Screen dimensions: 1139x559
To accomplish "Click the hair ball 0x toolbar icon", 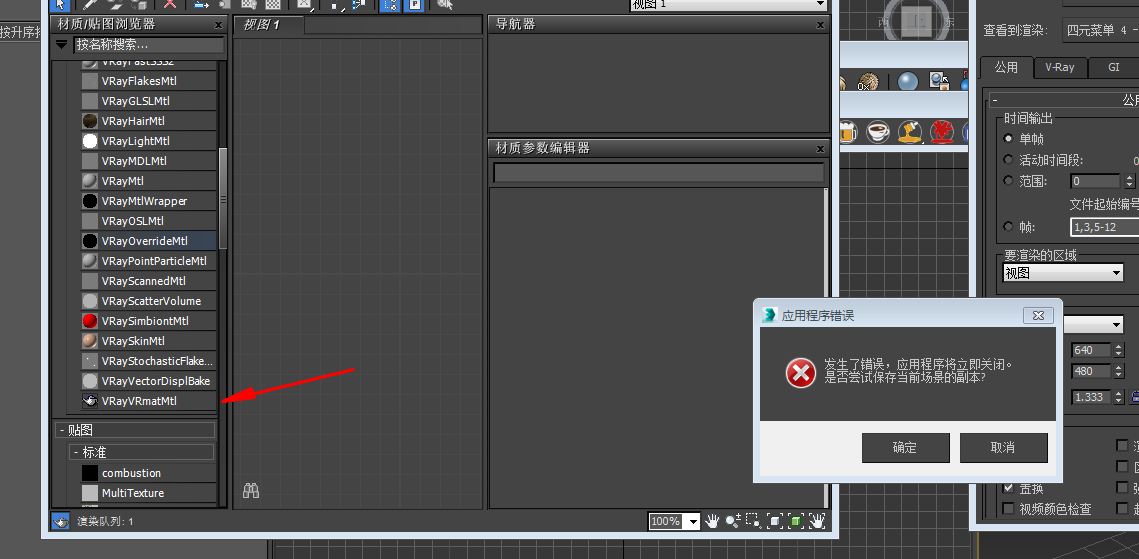I will click(867, 81).
